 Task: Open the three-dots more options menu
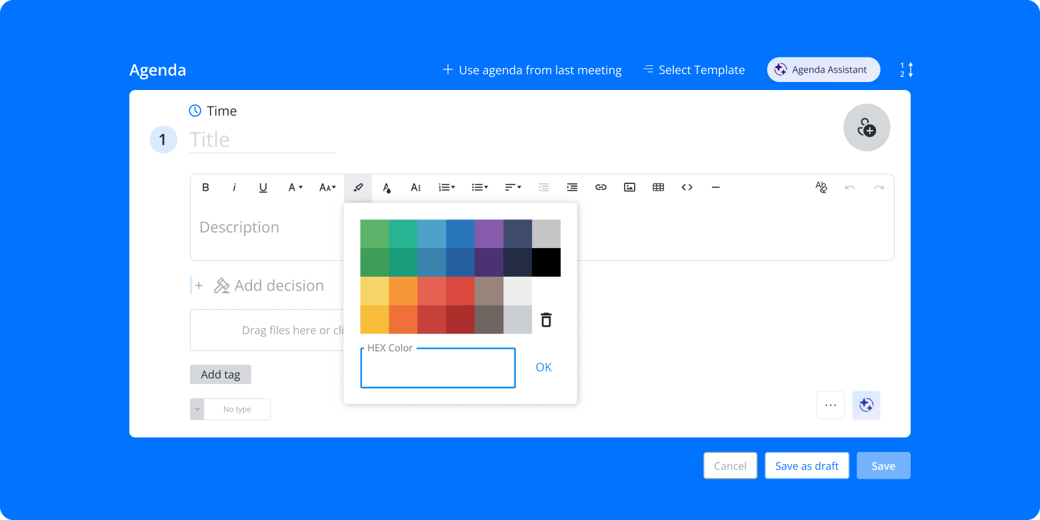pyautogui.click(x=830, y=405)
